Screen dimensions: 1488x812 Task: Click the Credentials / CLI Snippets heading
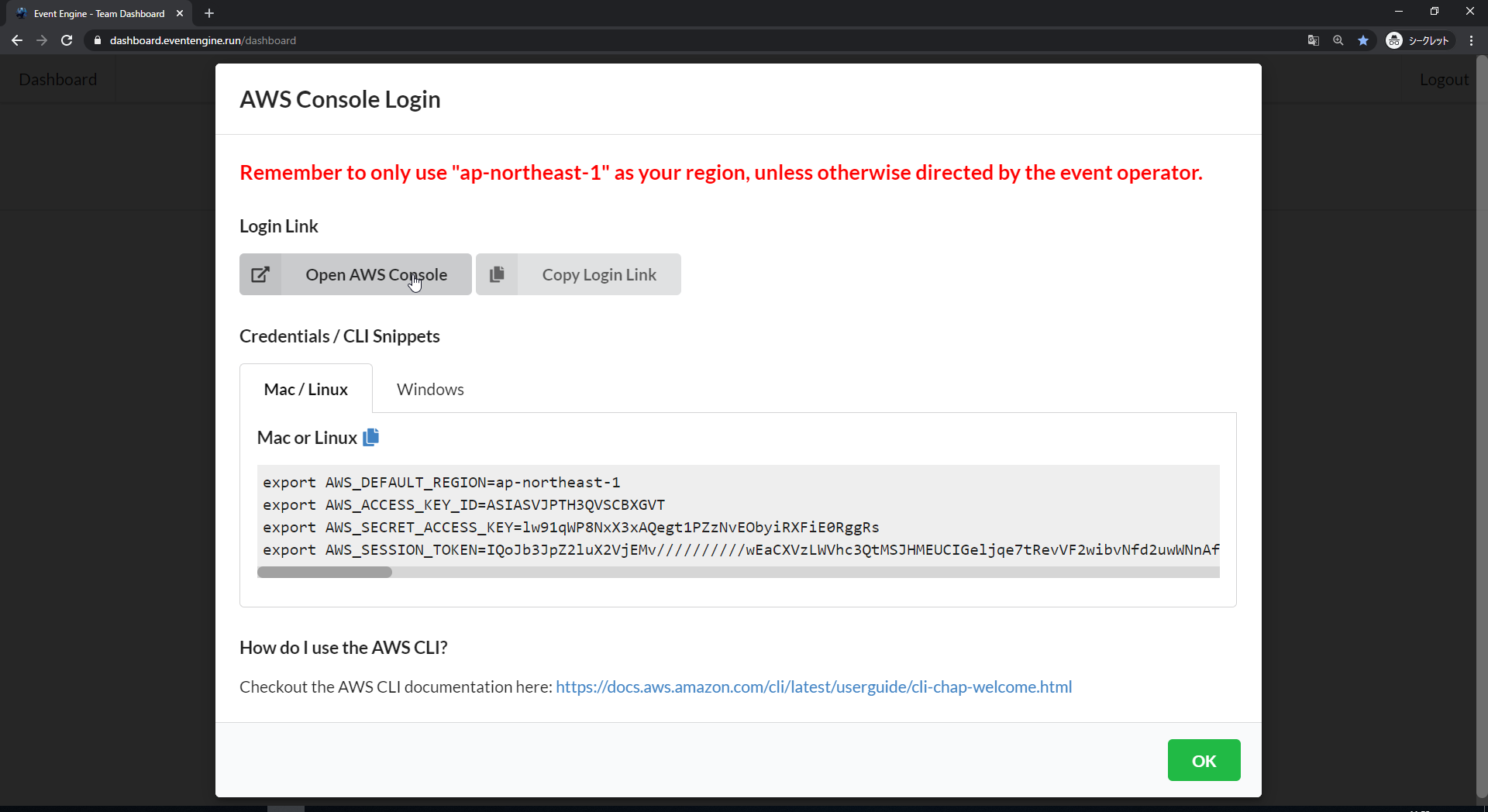339,335
